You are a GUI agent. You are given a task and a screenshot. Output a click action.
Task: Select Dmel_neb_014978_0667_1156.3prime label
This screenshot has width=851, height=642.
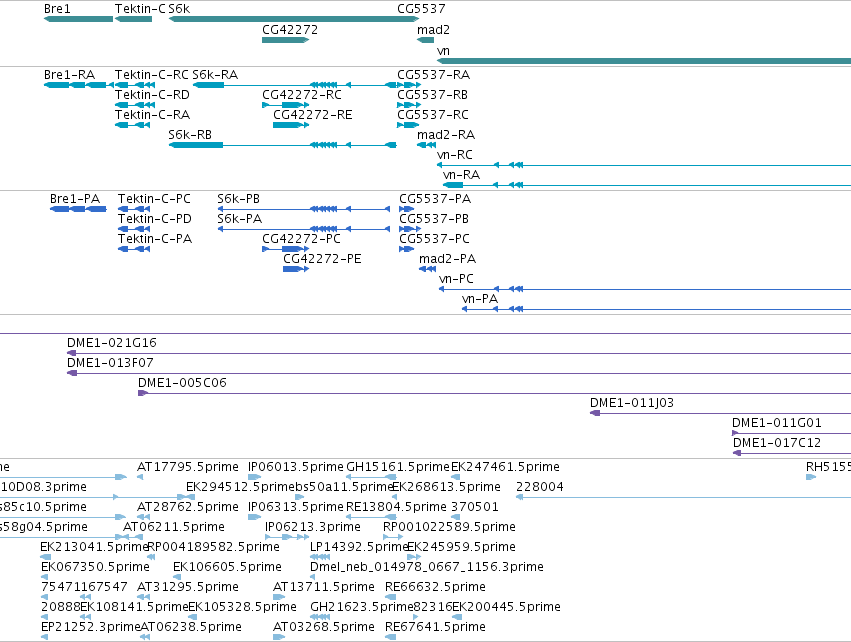point(427,567)
